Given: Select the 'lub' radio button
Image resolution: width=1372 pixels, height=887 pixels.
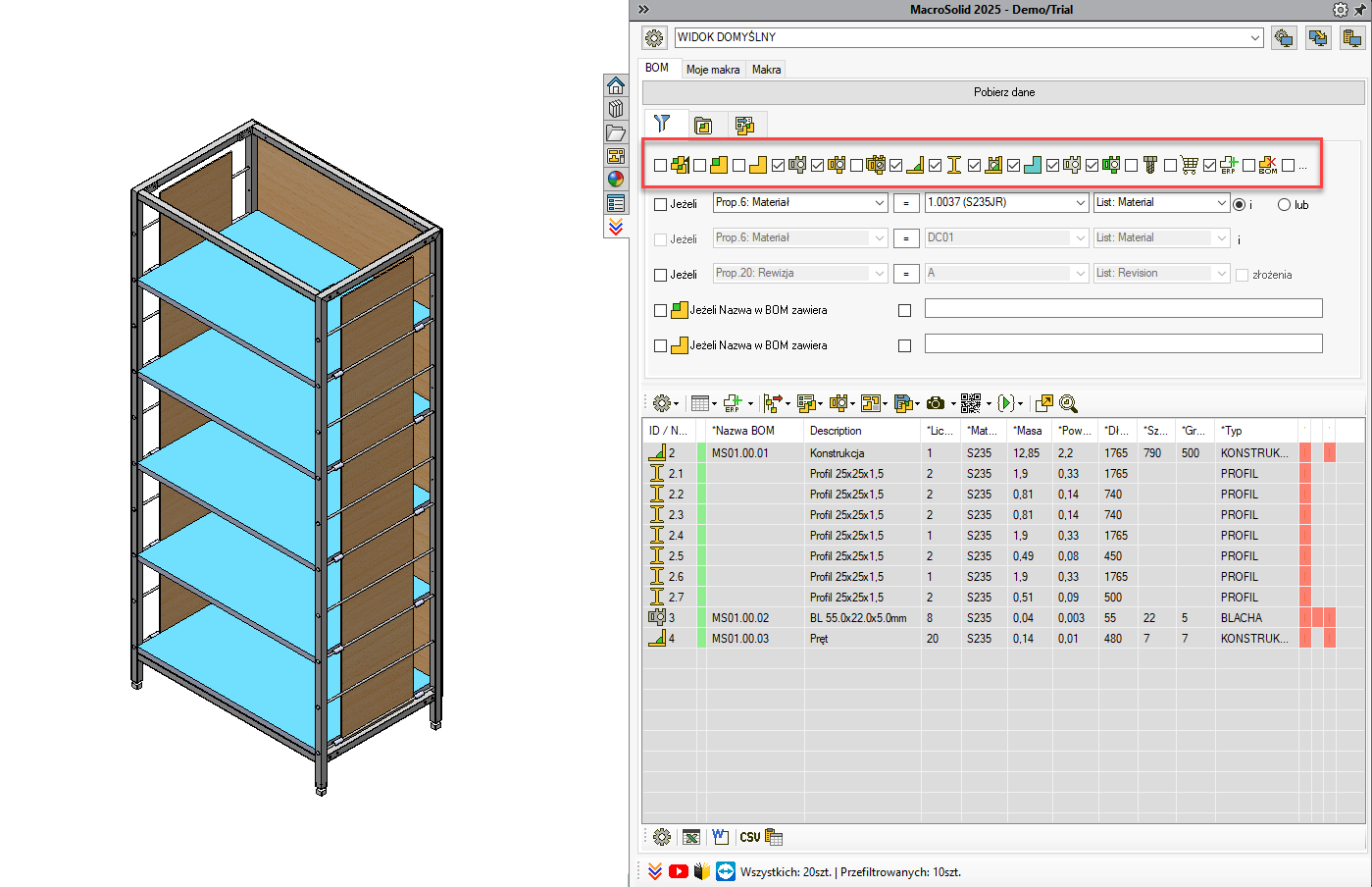Looking at the screenshot, I should (1284, 204).
